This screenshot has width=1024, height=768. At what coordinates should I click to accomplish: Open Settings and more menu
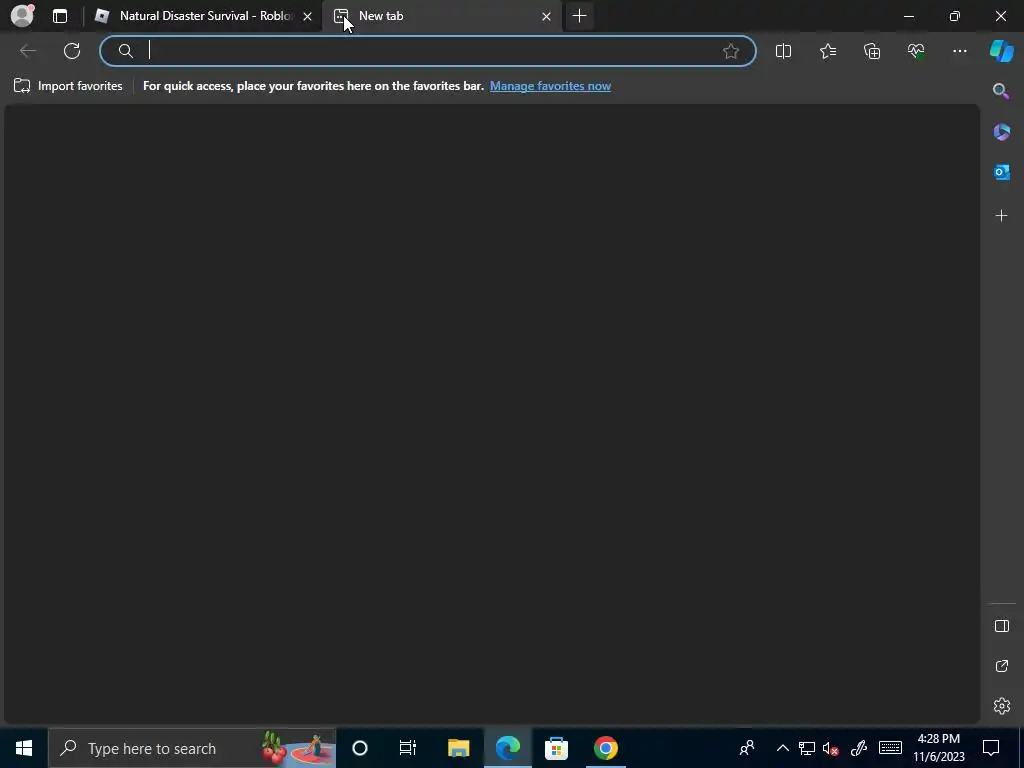(959, 51)
